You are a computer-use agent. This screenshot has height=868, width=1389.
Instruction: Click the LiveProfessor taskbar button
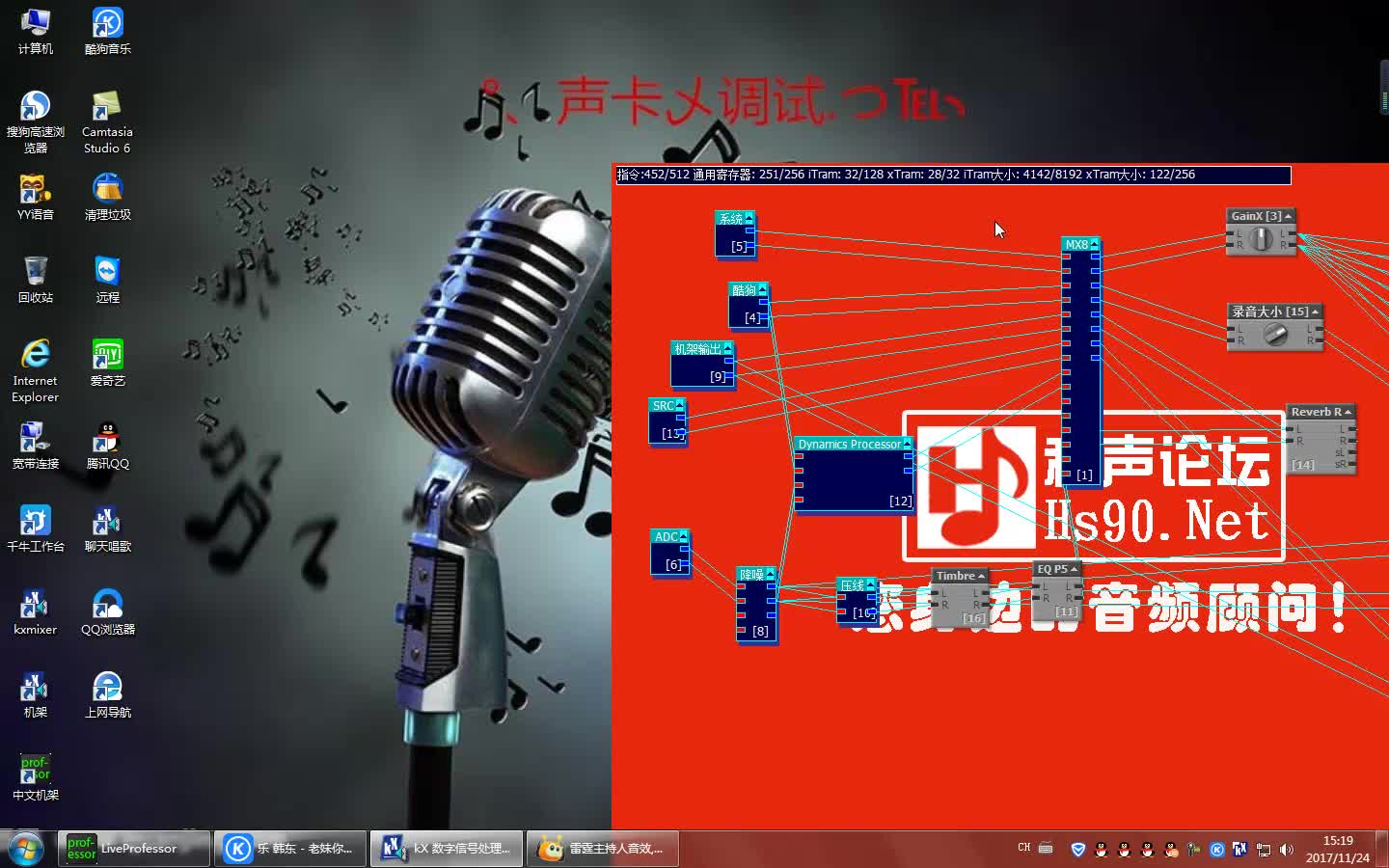pos(133,849)
